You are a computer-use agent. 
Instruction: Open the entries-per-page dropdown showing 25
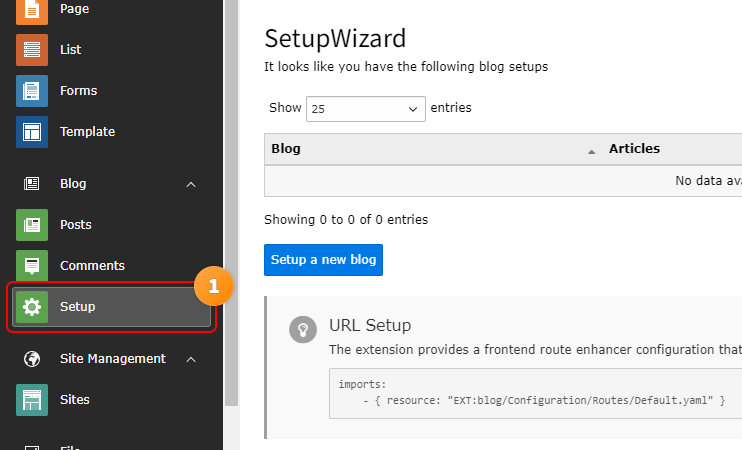click(366, 108)
